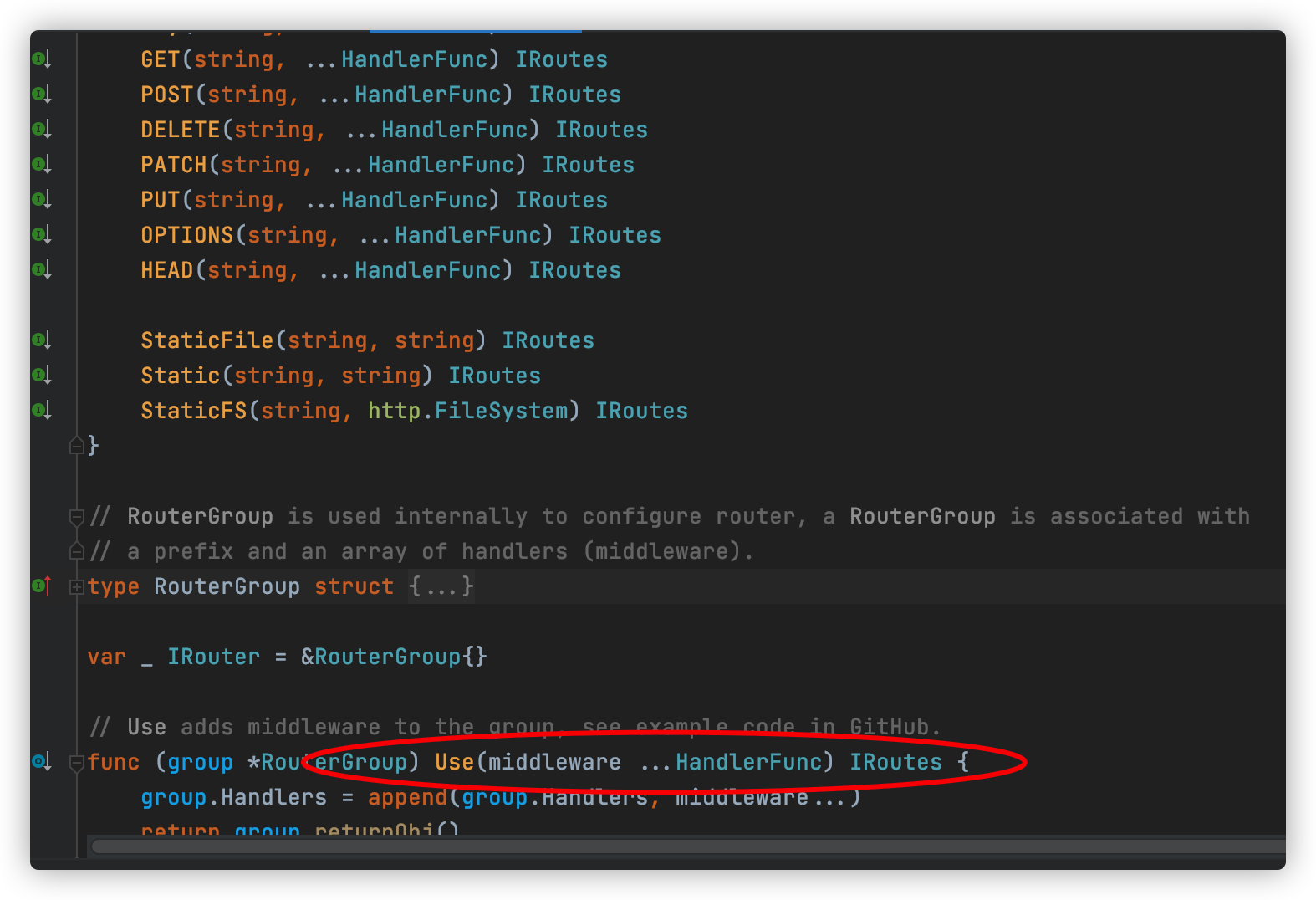Click HandlerFunc type in the GET line
Image resolution: width=1316 pixels, height=900 pixels.
pyautogui.click(x=415, y=59)
